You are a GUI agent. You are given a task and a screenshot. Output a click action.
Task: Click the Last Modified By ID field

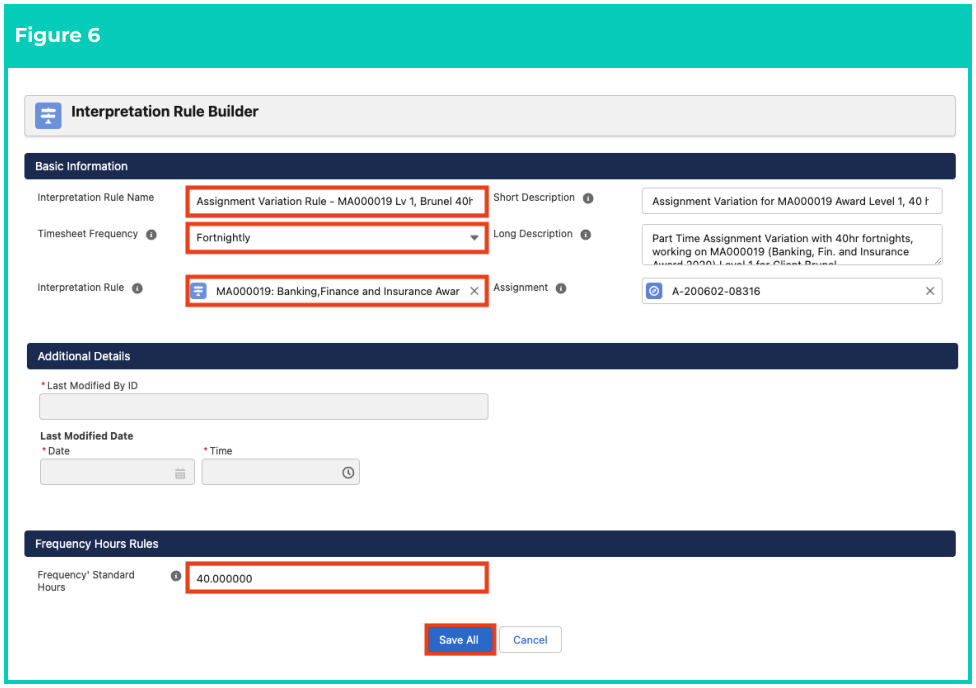pos(264,407)
